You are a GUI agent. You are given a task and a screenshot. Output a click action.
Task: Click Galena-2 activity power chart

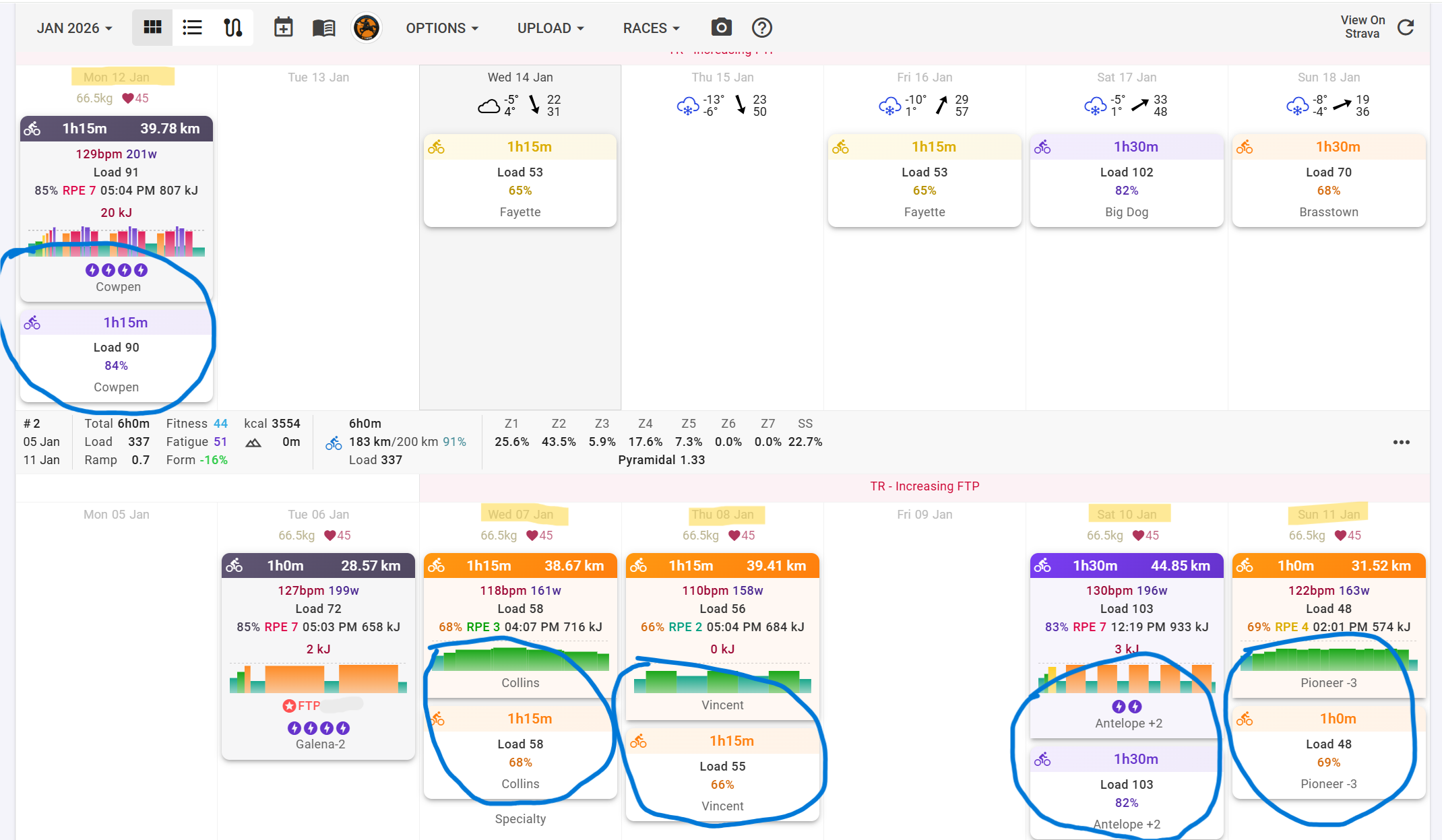click(318, 679)
